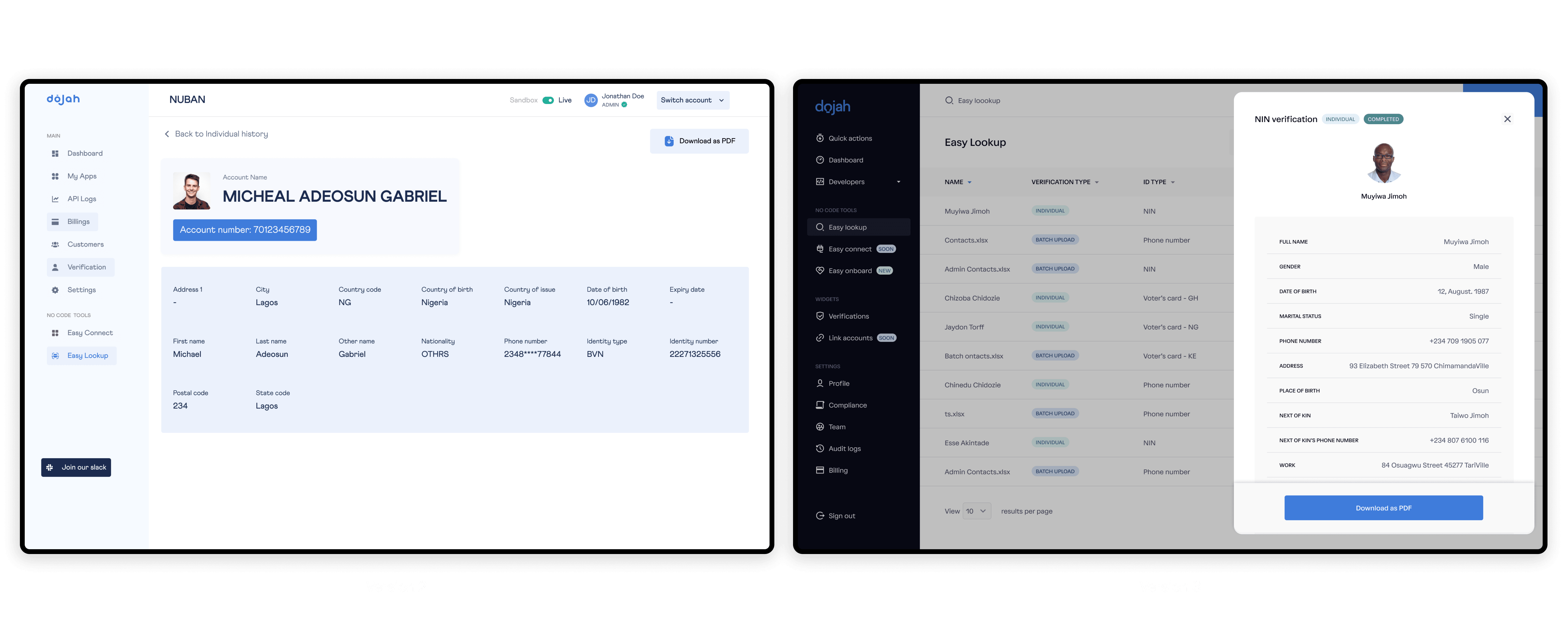1568x633 pixels.
Task: Click Muyiwa Jimoh's photo in modal
Action: [1383, 163]
